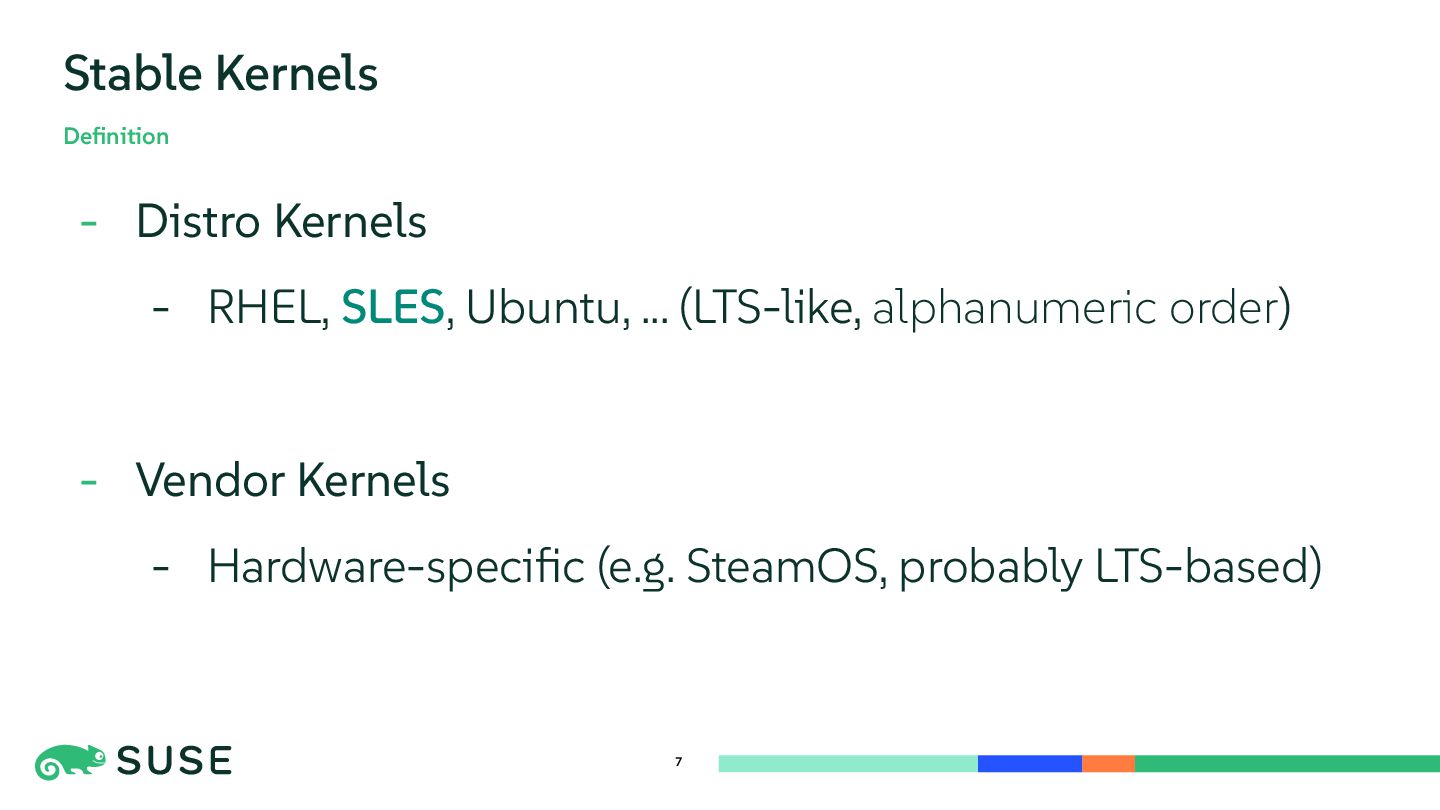Select the Stable Kernels slide title
The image size is (1440, 810).
pos(221,74)
